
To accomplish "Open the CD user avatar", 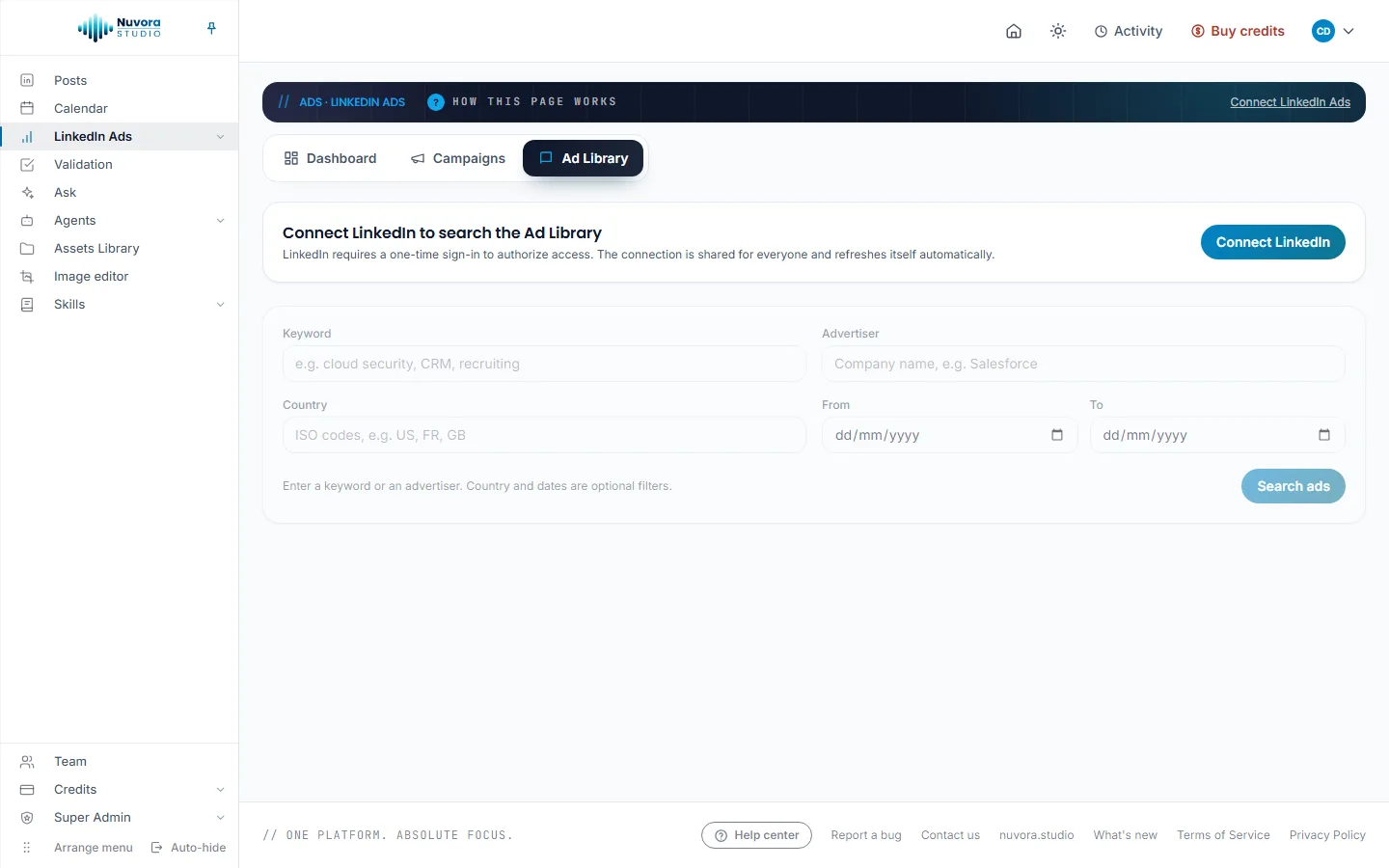I will 1323,31.
